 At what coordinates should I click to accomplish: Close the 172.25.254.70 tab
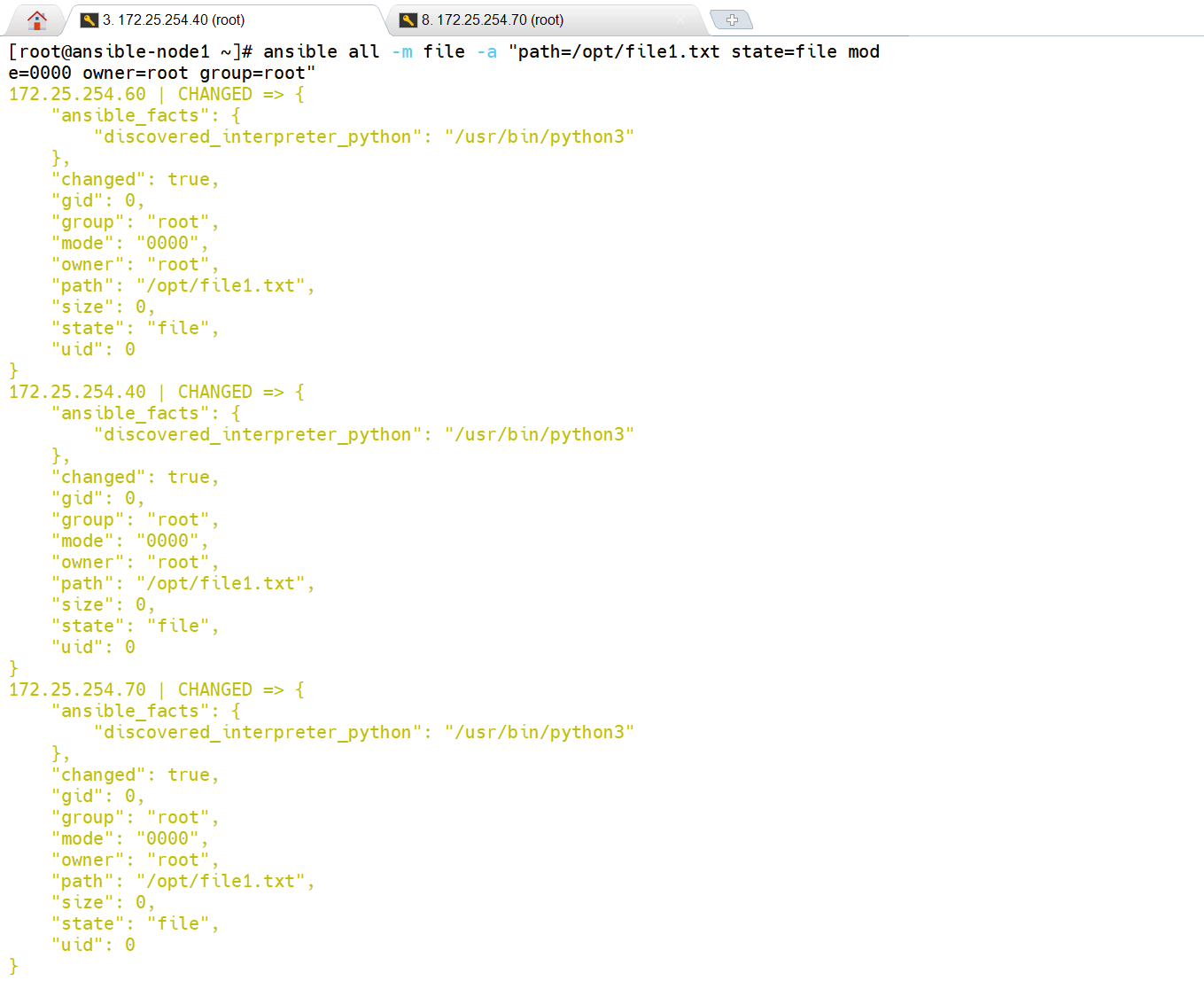coord(681,19)
